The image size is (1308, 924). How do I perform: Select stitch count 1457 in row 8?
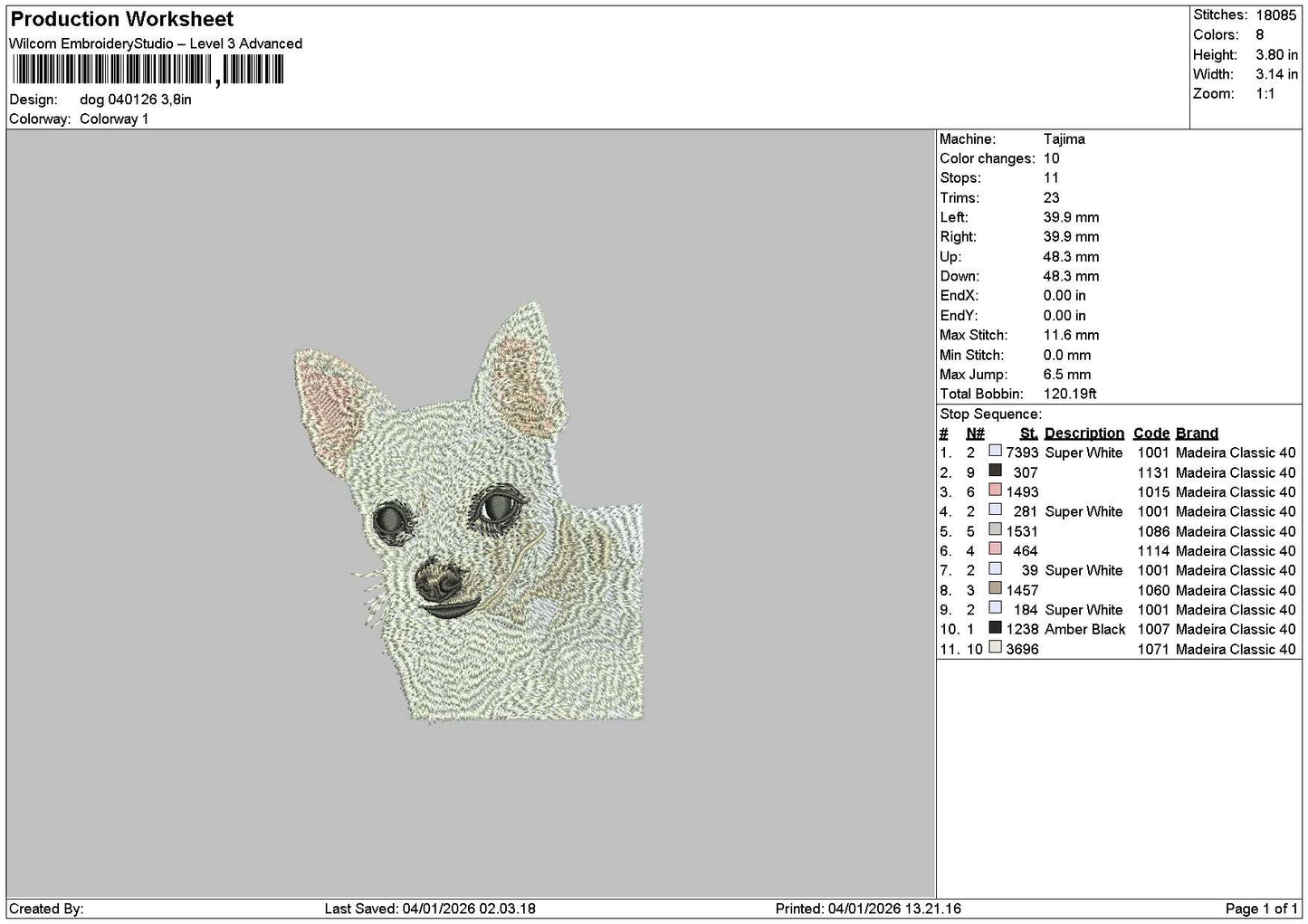coord(1022,590)
